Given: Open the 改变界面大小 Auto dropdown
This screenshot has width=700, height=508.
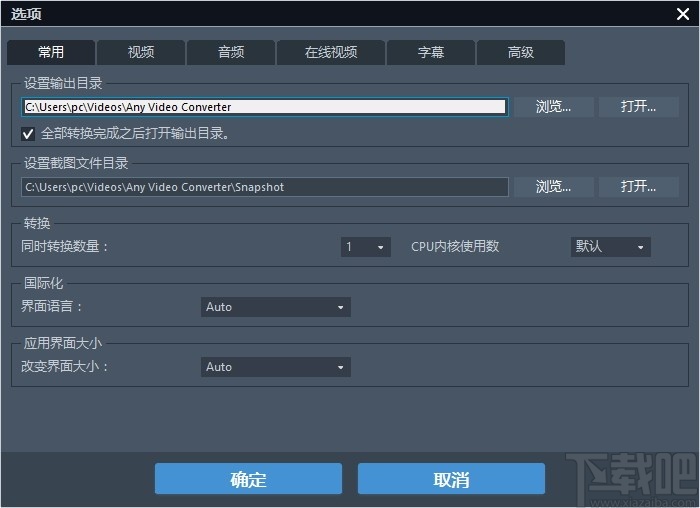Looking at the screenshot, I should (275, 367).
